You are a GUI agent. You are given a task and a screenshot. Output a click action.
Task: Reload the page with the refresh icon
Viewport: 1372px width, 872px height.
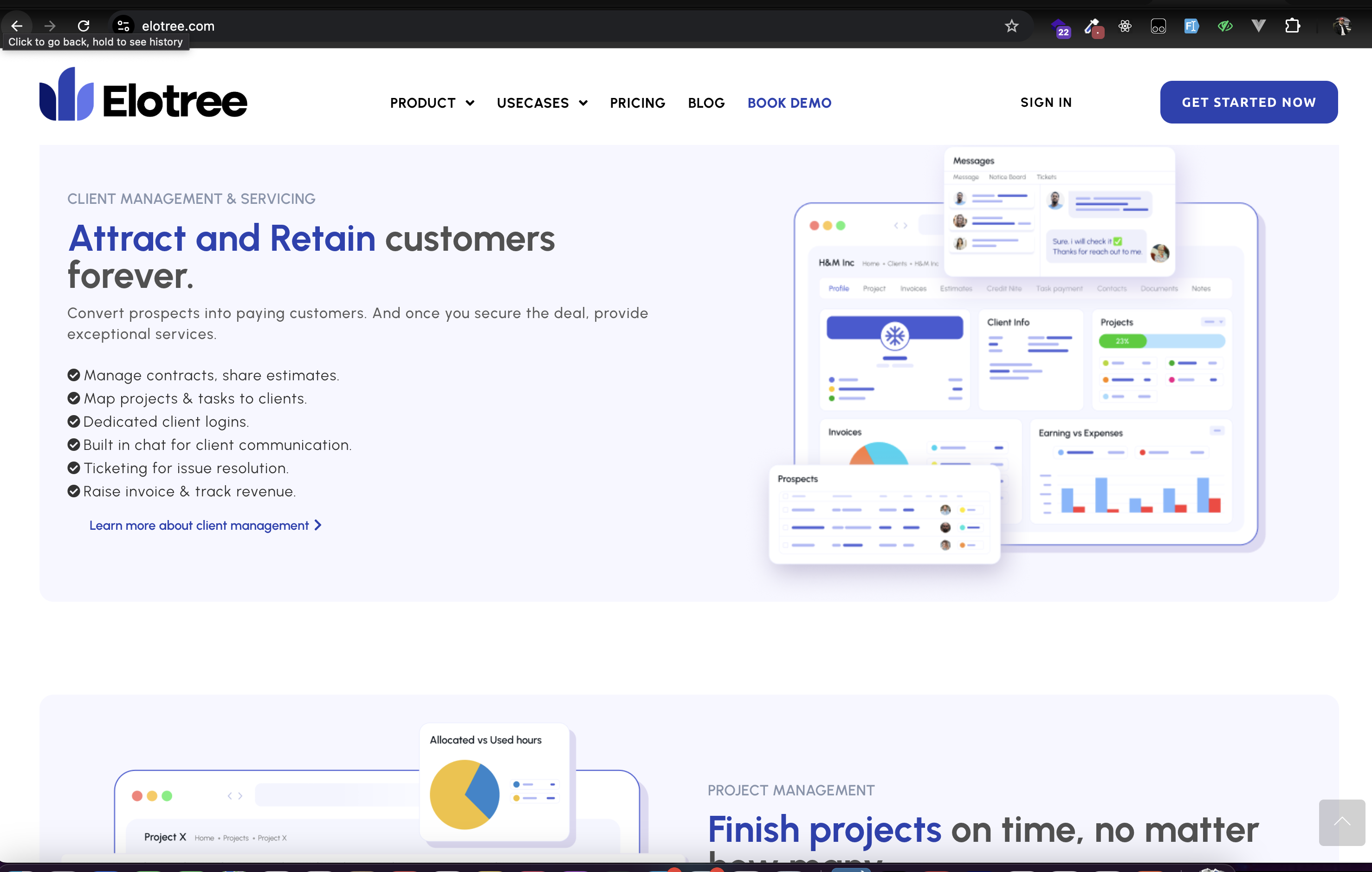click(84, 26)
